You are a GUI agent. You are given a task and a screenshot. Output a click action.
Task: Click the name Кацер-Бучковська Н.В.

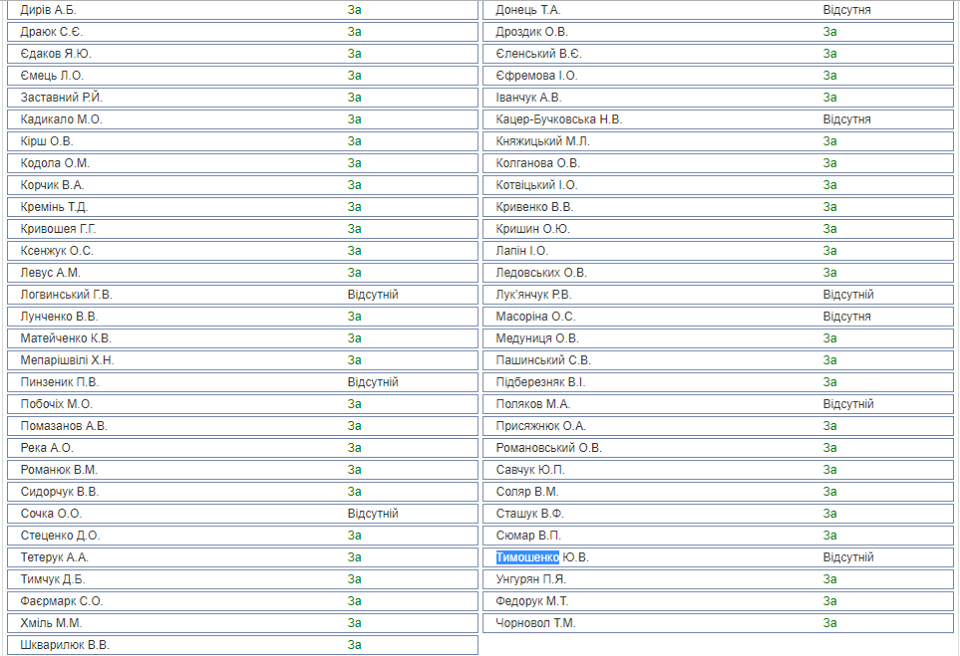558,119
